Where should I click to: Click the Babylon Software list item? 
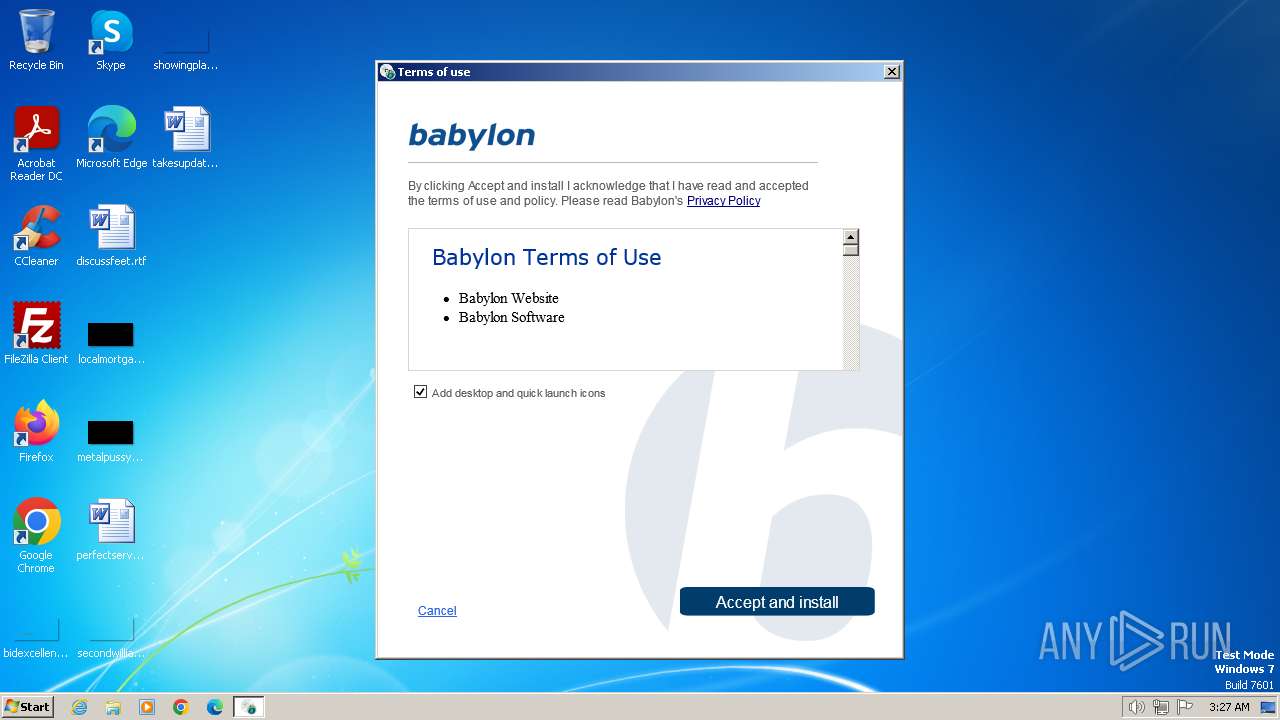coord(511,317)
